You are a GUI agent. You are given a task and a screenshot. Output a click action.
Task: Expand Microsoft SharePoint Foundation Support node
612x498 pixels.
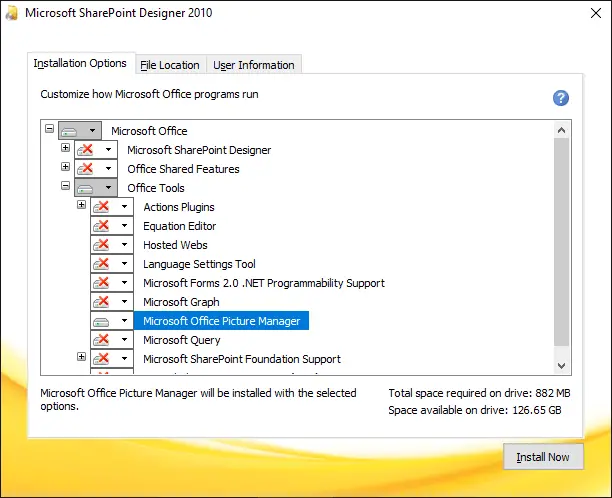(81, 356)
